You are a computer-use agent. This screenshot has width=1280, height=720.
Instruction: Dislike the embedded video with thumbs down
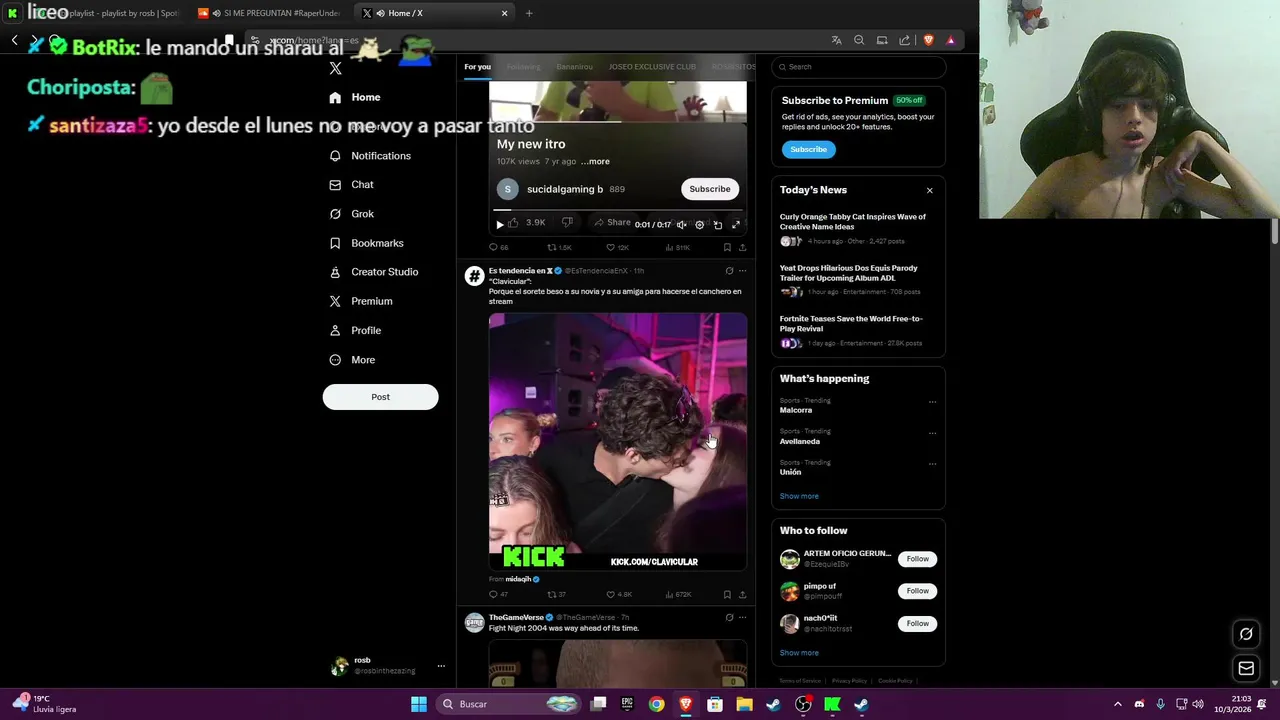(566, 223)
